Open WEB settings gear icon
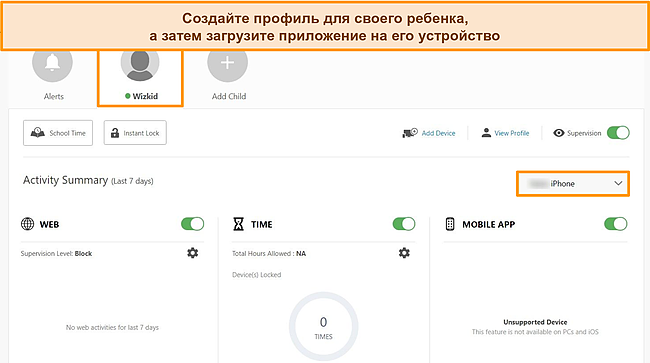 193,253
